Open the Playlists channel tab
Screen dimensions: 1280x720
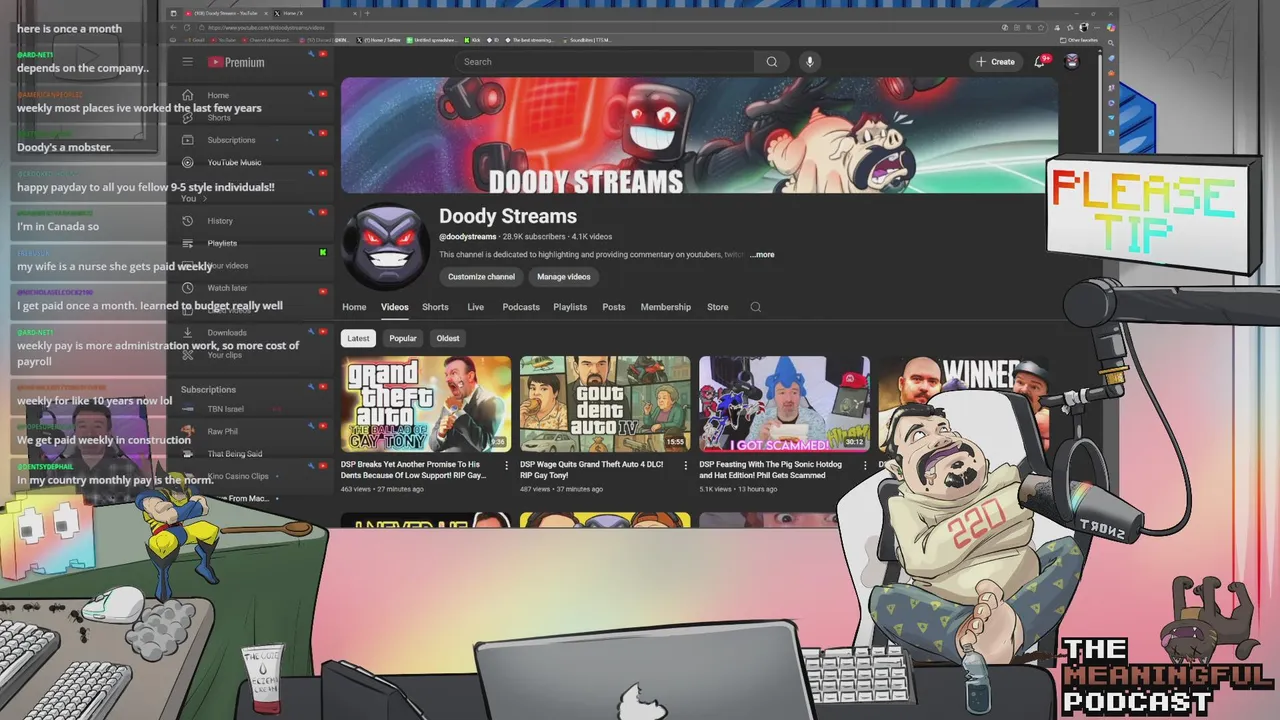[x=570, y=307]
